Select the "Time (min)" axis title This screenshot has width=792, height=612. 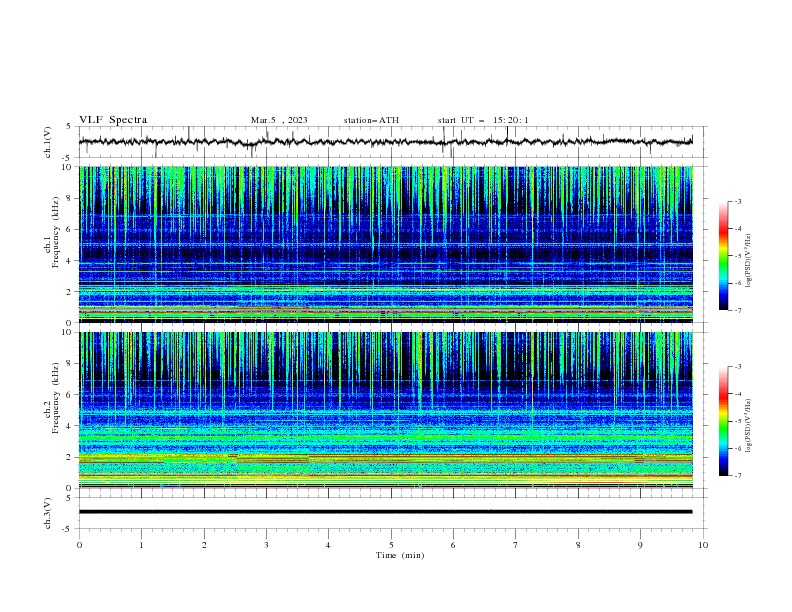click(400, 555)
